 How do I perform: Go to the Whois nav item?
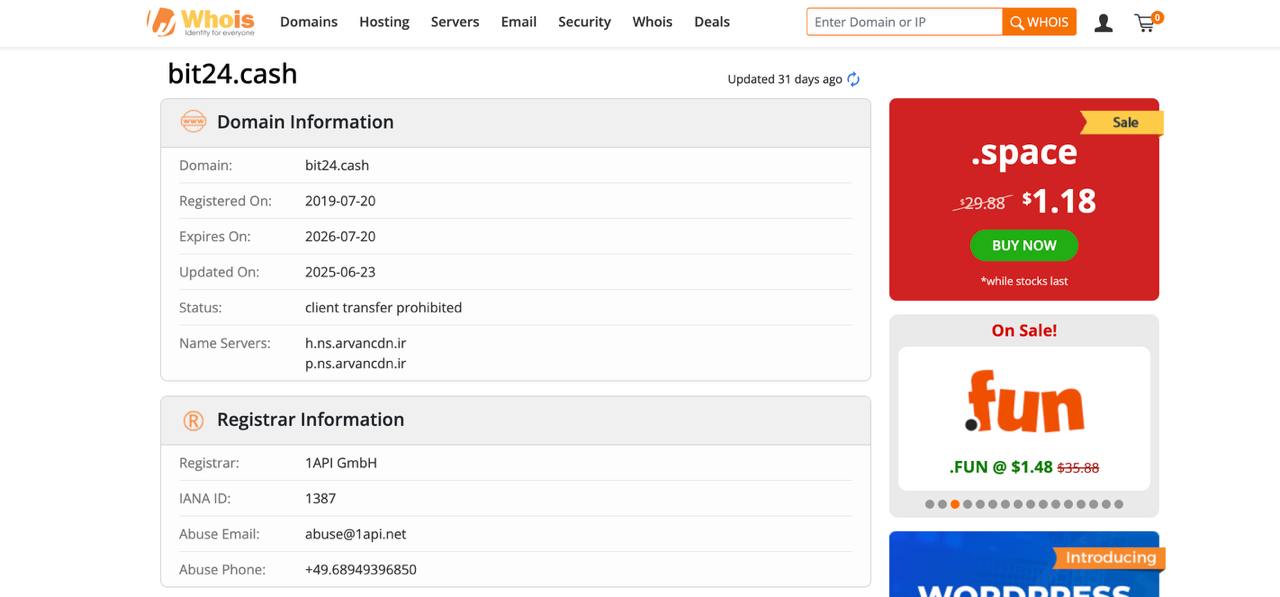652,22
